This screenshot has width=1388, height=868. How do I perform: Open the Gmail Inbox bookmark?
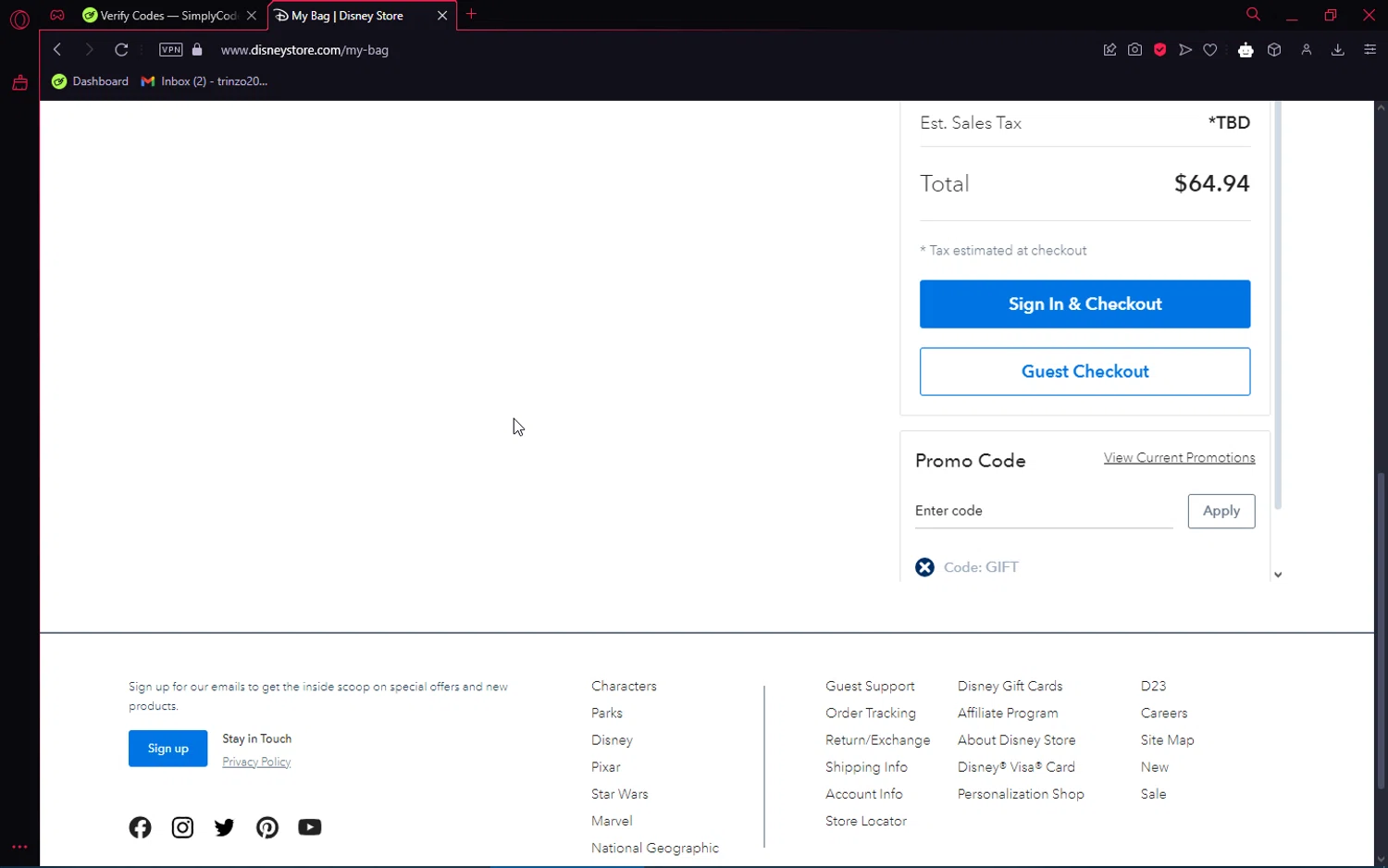point(204,81)
